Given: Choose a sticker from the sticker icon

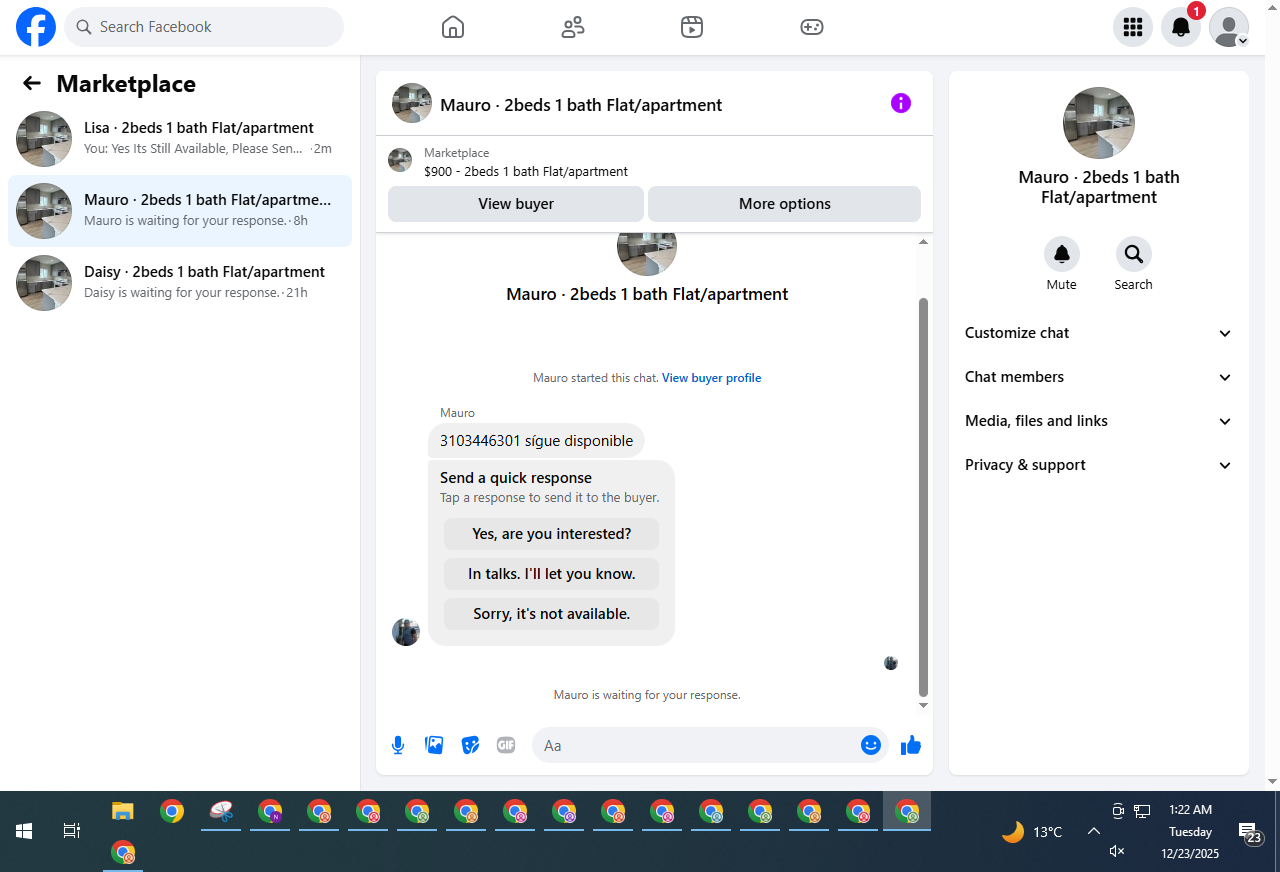Looking at the screenshot, I should [470, 745].
